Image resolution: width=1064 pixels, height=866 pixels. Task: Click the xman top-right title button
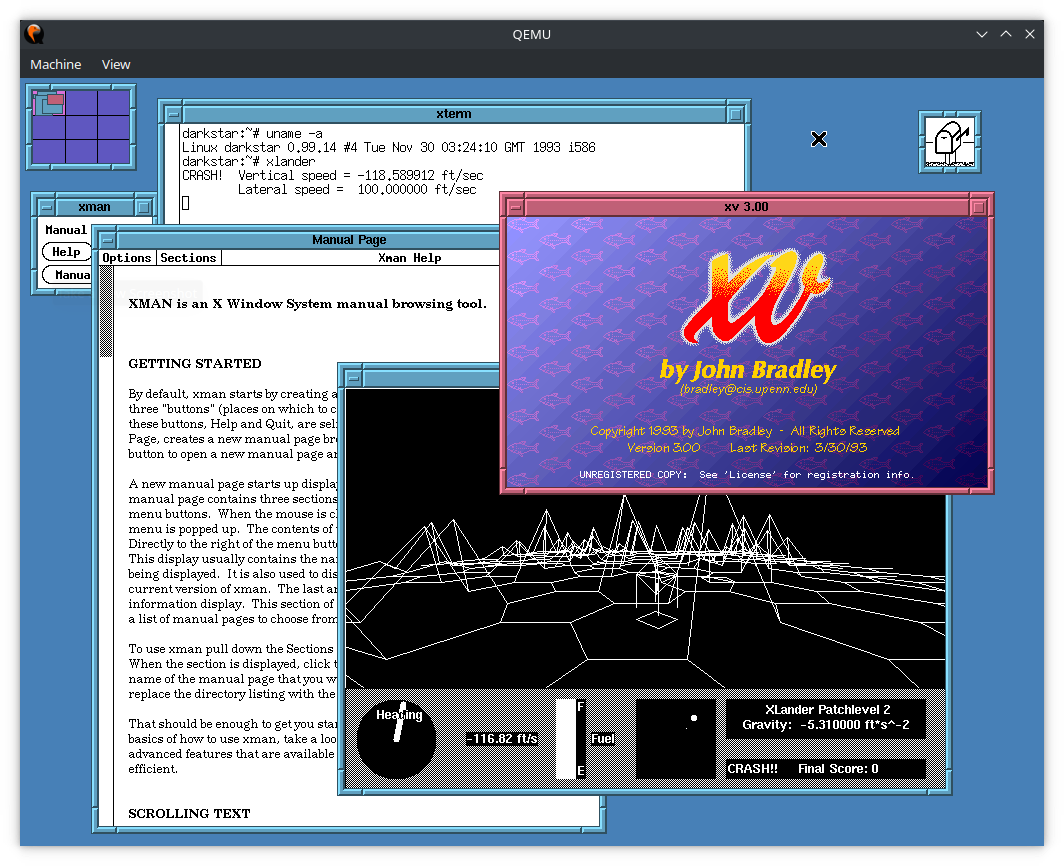click(143, 207)
